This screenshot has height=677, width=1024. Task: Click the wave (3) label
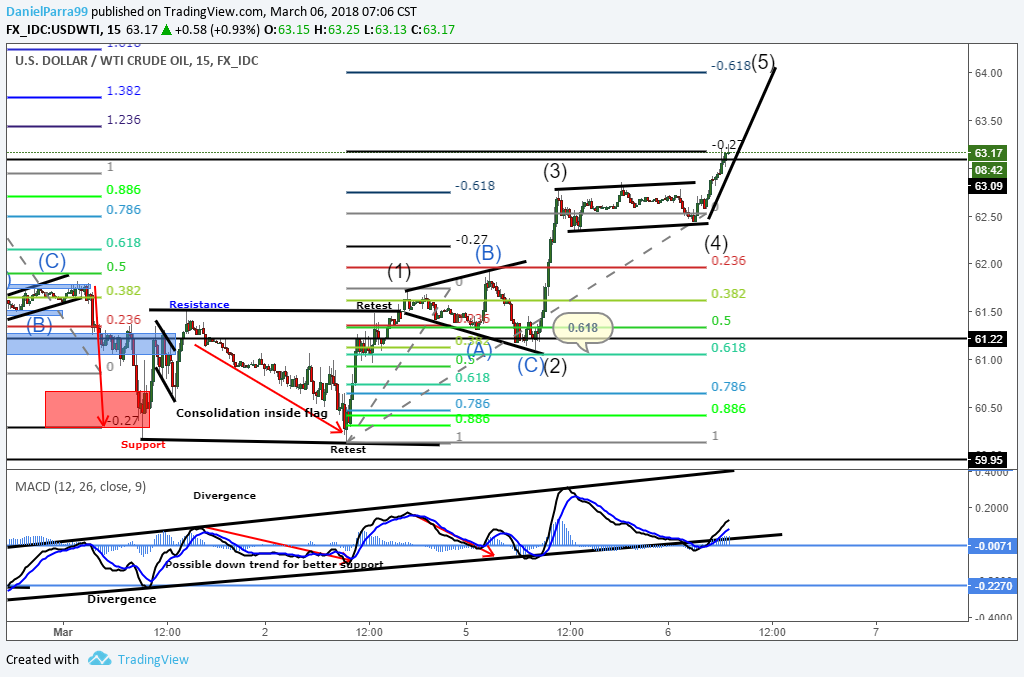tap(555, 172)
